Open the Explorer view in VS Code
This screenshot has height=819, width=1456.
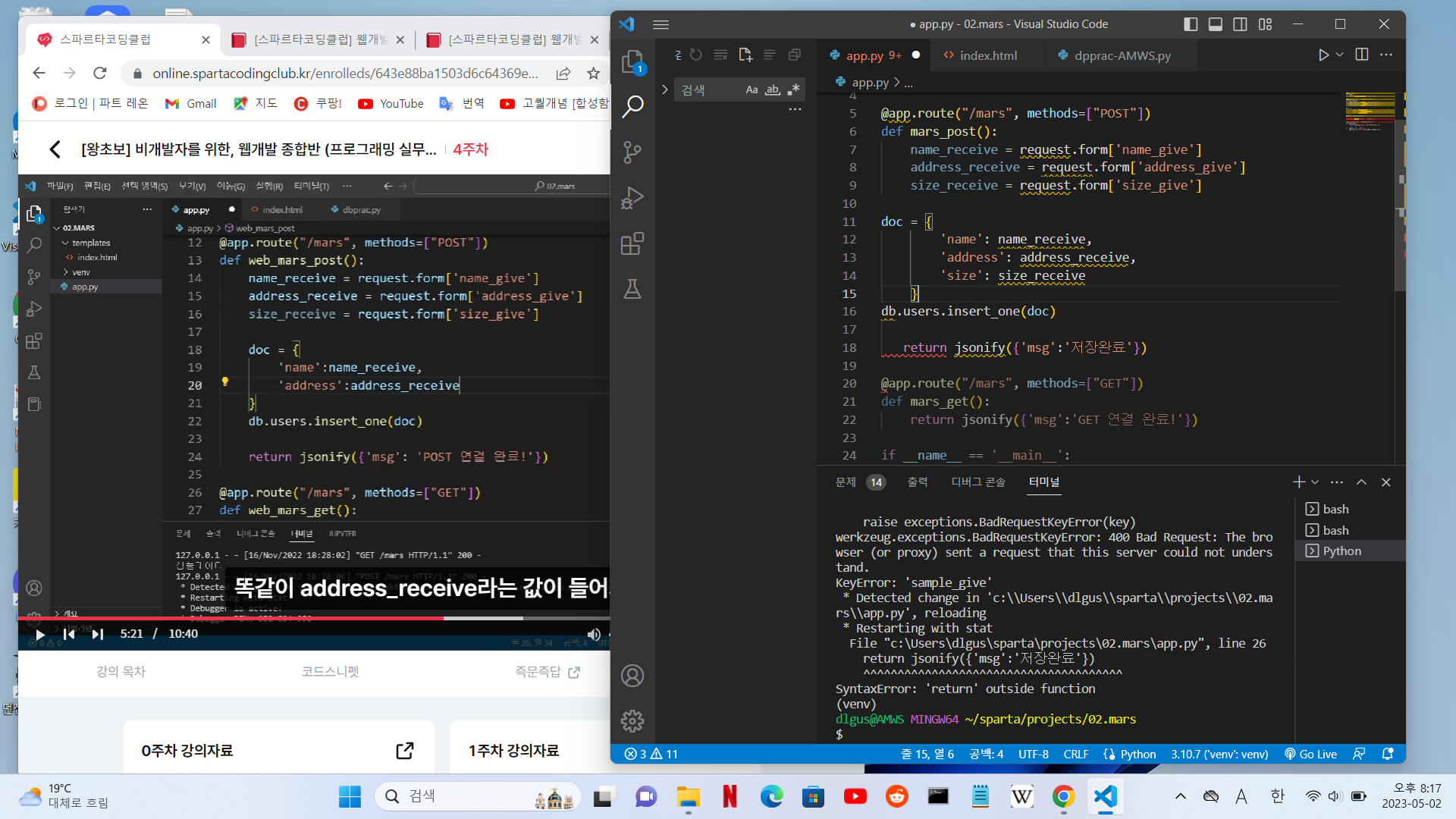click(632, 62)
